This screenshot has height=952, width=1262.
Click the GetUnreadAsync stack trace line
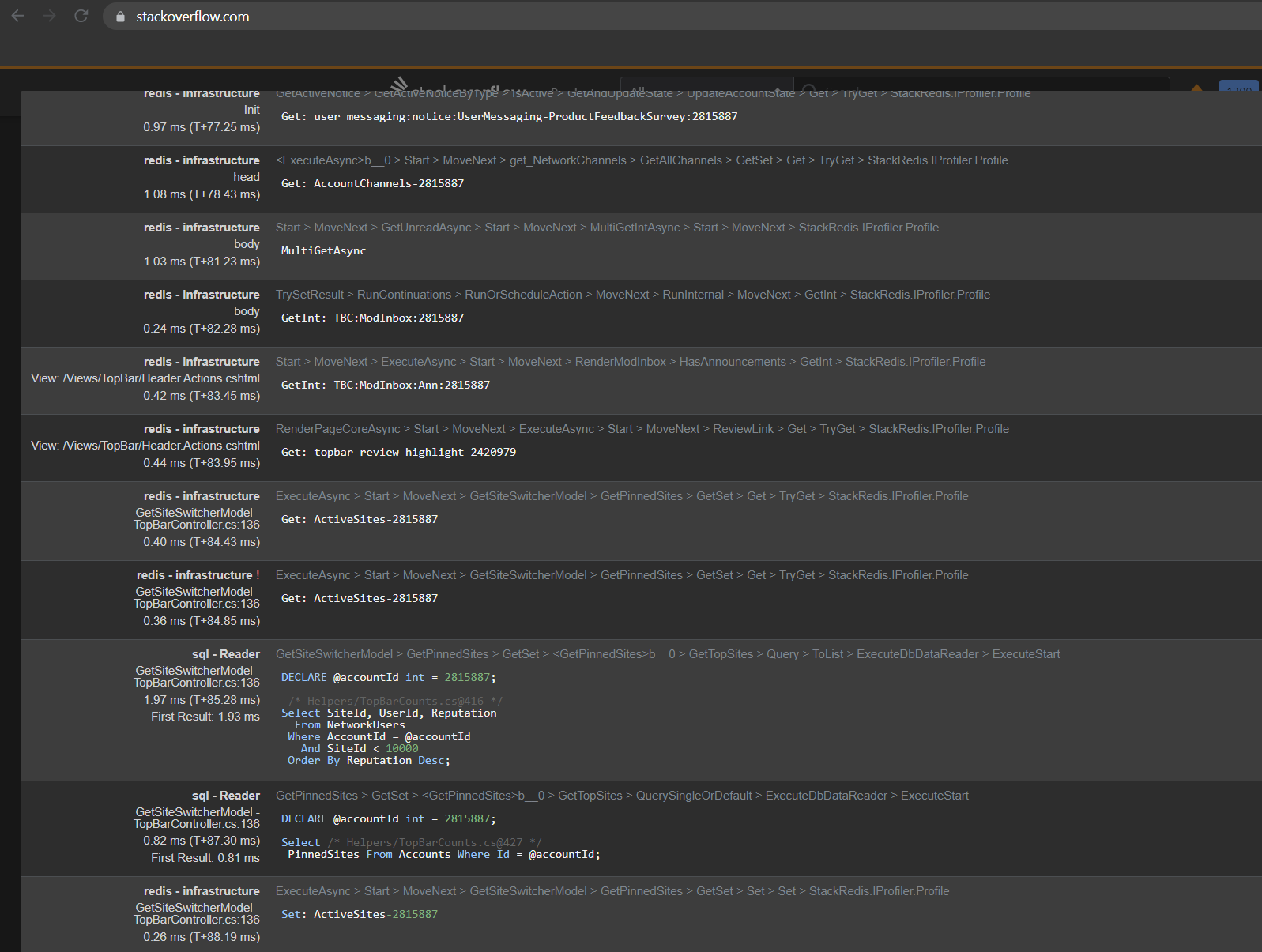[x=607, y=228]
